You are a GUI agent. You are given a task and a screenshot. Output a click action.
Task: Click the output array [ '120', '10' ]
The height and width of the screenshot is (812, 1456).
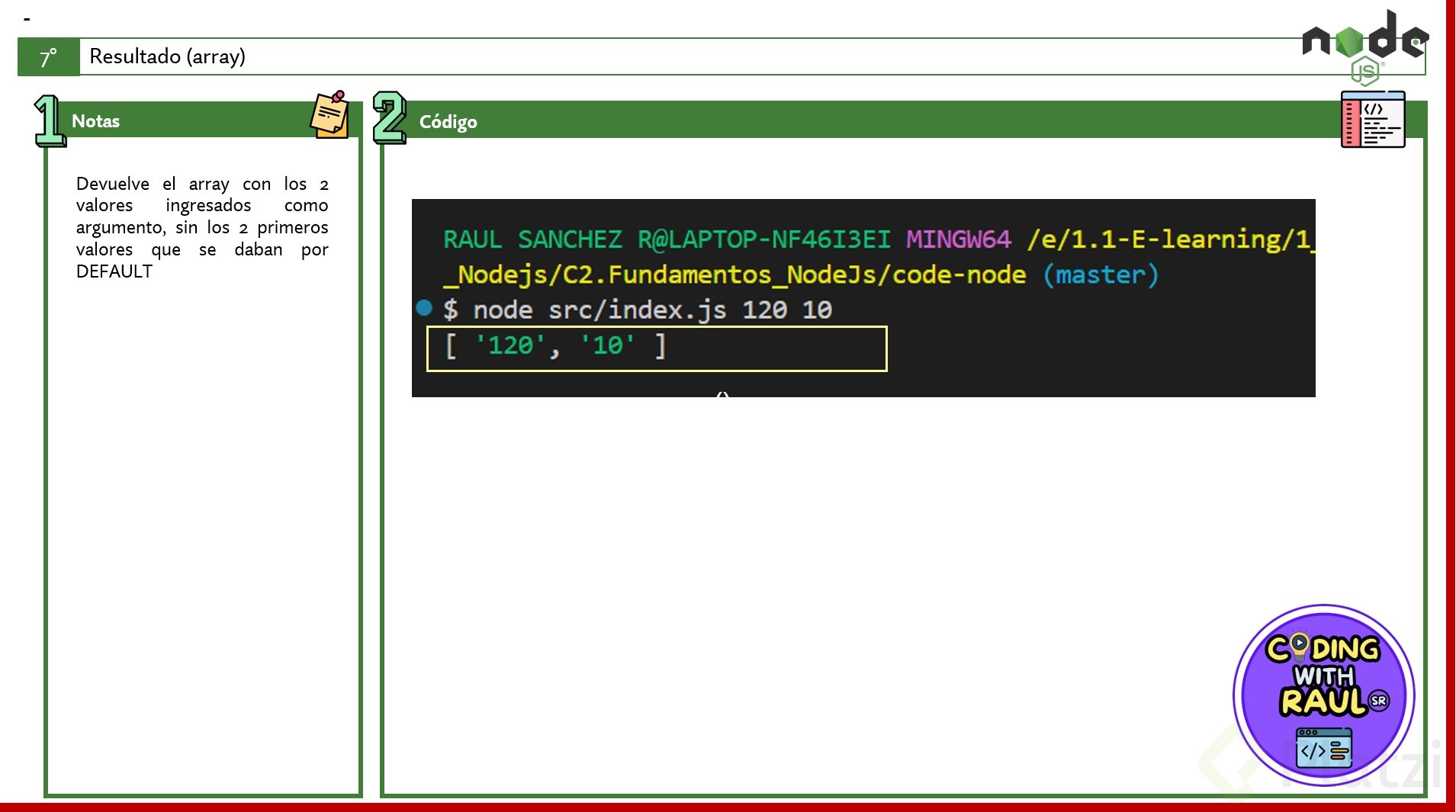(555, 346)
